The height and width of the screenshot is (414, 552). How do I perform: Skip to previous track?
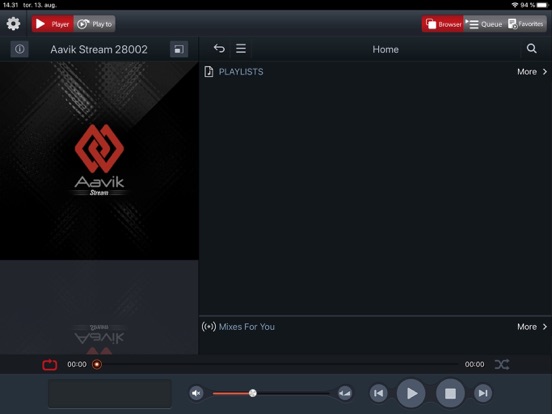[x=378, y=393]
